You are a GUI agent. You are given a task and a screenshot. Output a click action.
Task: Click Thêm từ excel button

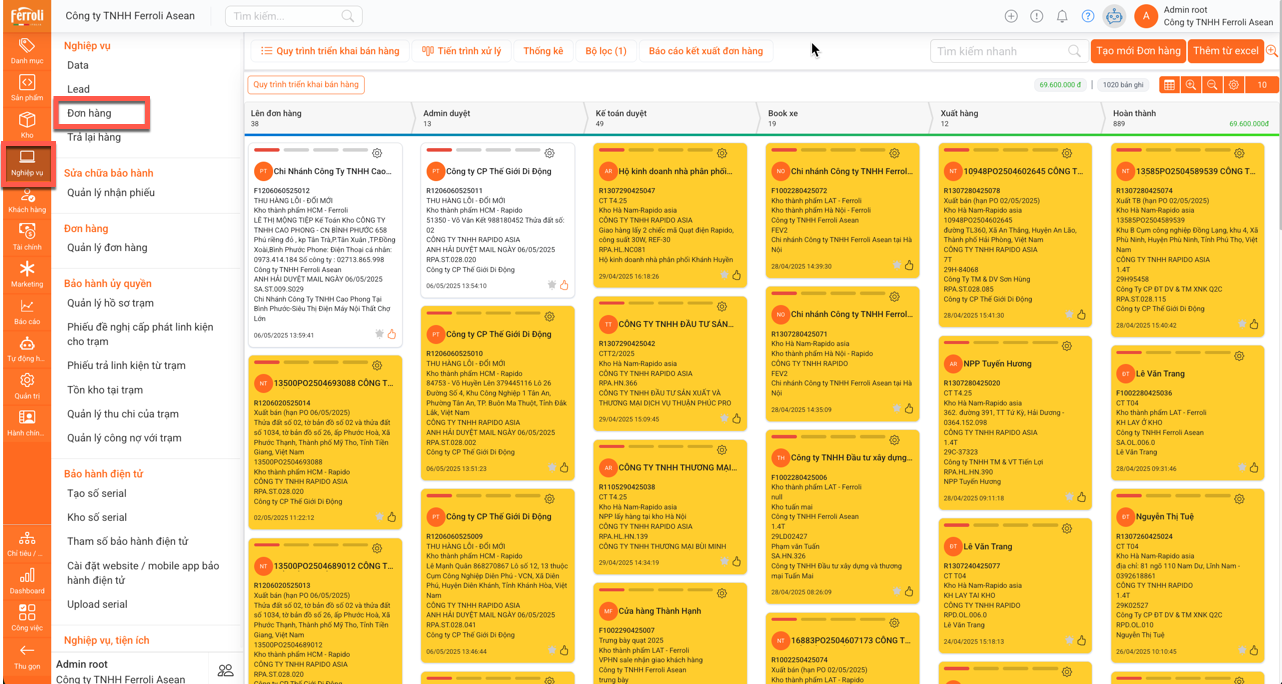(1226, 51)
